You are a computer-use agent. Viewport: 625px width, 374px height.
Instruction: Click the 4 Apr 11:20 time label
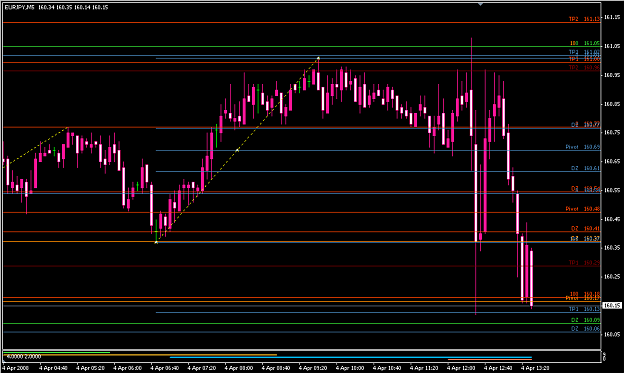coord(424,368)
